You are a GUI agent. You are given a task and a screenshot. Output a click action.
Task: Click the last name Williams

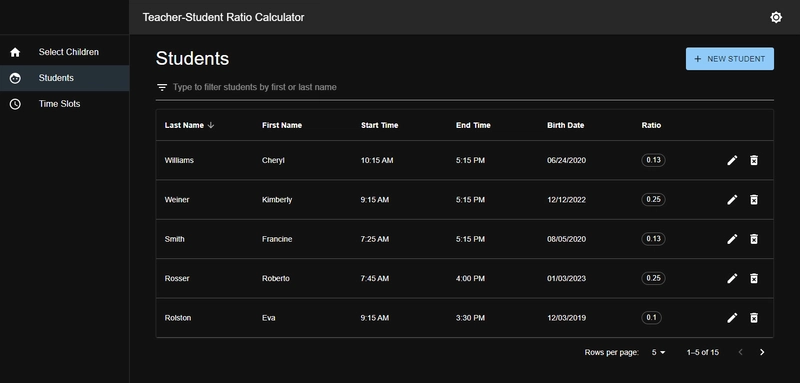pyautogui.click(x=179, y=160)
